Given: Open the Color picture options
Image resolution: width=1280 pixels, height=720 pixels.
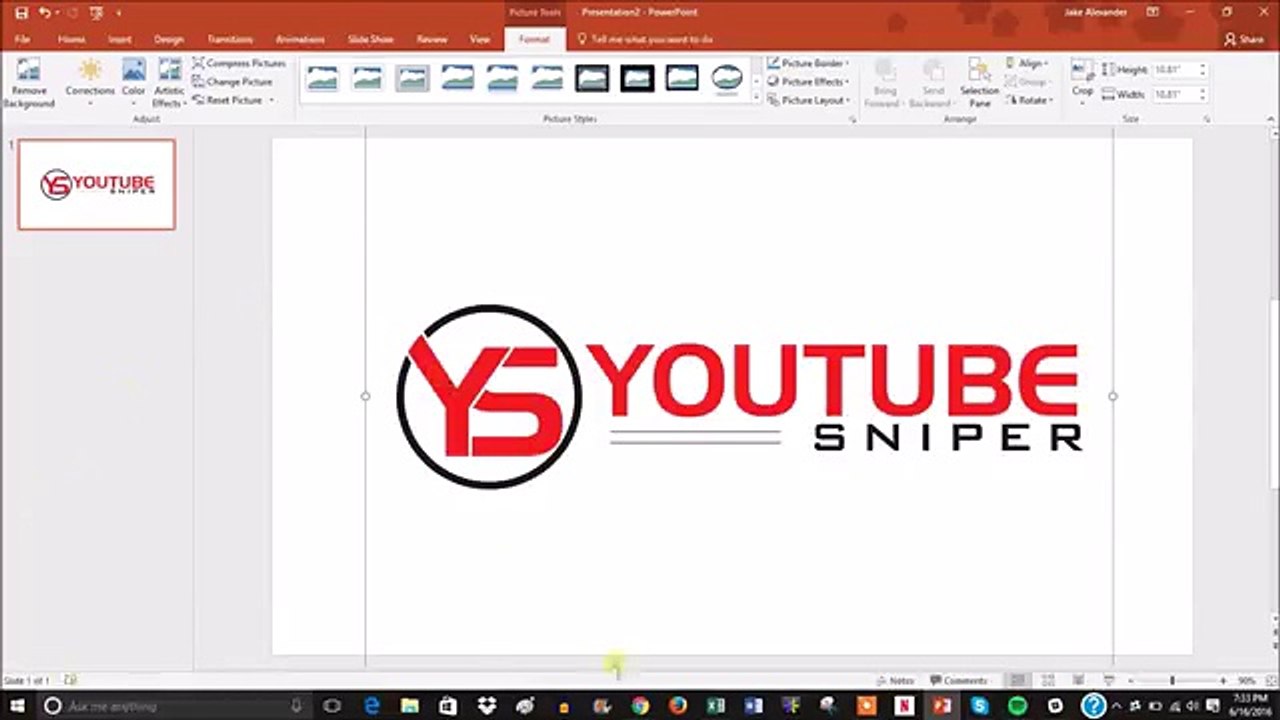Looking at the screenshot, I should click(x=134, y=83).
